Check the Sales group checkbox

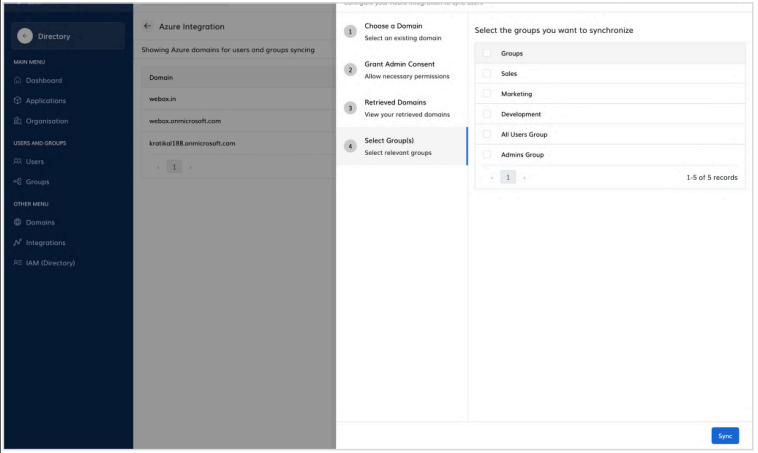pos(487,73)
